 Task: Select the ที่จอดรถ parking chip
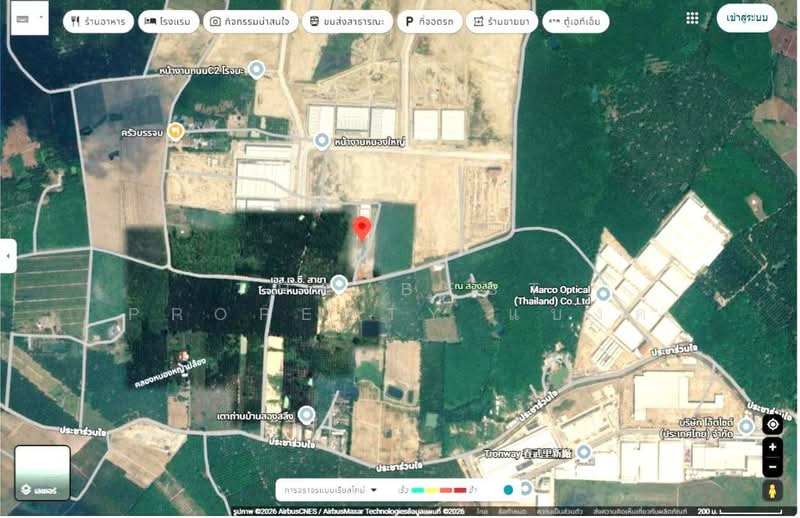click(x=430, y=21)
